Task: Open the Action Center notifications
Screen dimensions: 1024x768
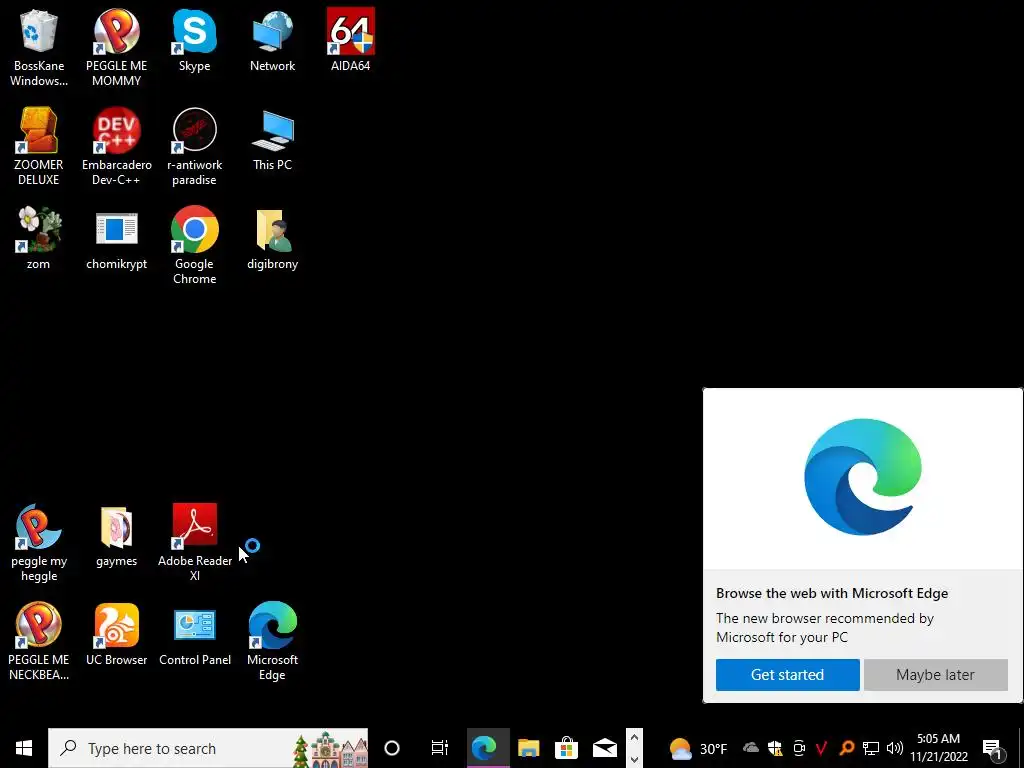Action: point(993,748)
